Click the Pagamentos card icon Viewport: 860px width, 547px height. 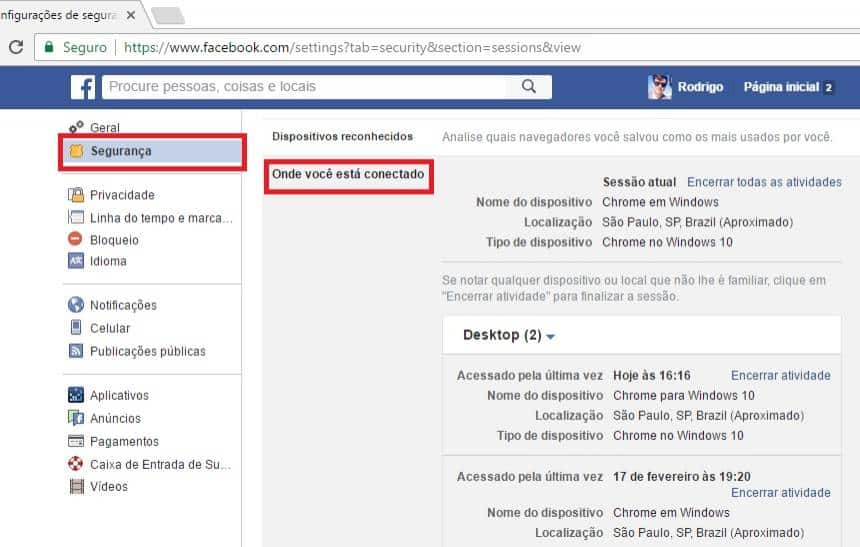pyautogui.click(x=76, y=441)
